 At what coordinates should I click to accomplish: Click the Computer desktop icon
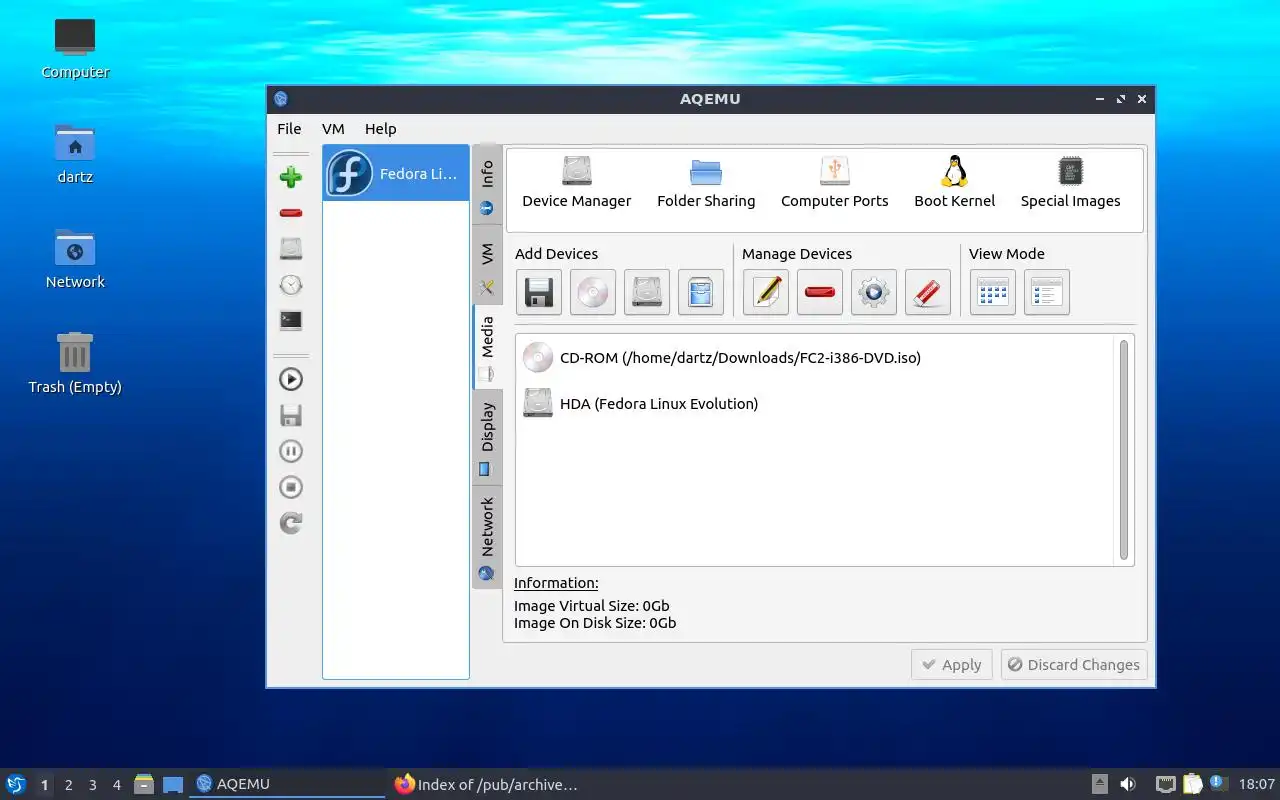[x=75, y=48]
